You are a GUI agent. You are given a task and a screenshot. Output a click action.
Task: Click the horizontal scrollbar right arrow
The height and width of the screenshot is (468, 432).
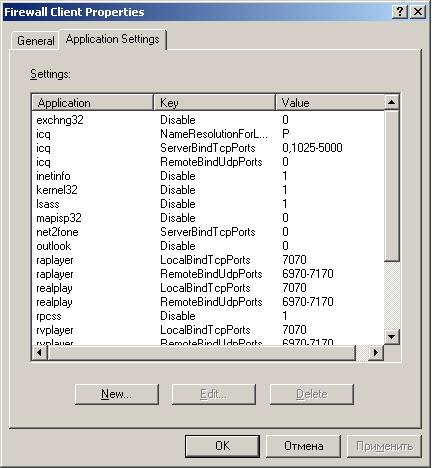pyautogui.click(x=376, y=353)
